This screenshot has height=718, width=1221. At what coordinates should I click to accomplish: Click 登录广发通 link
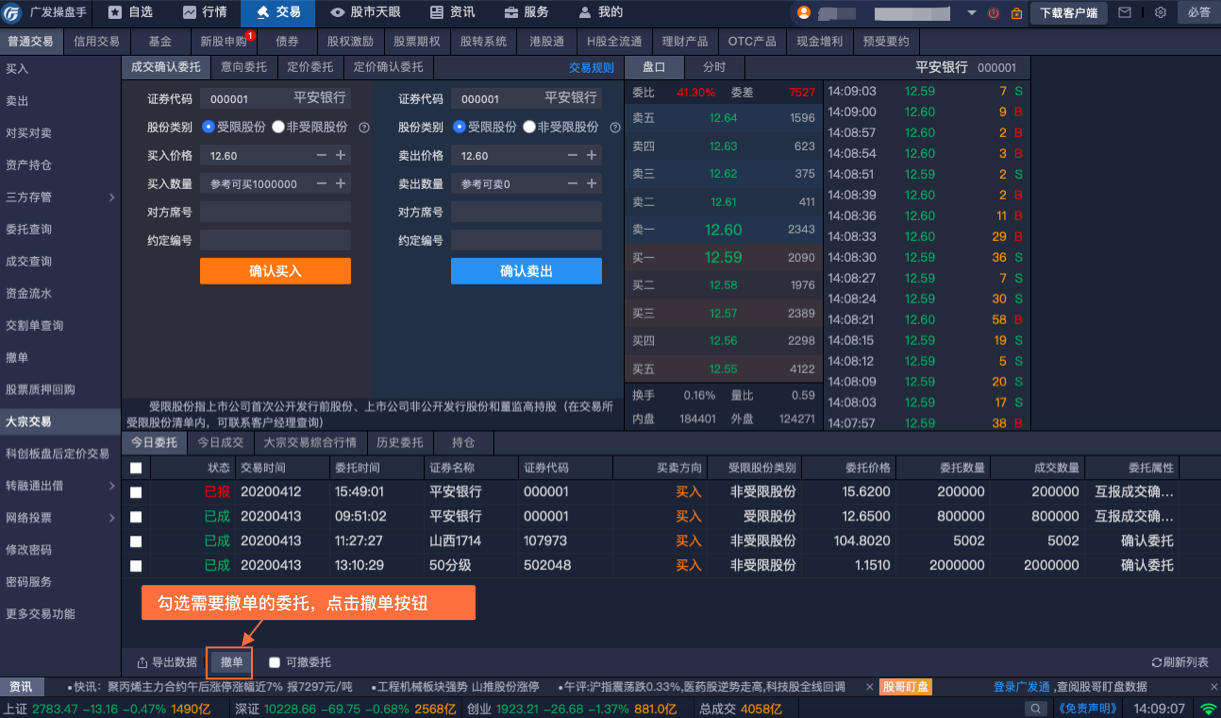click(1022, 687)
